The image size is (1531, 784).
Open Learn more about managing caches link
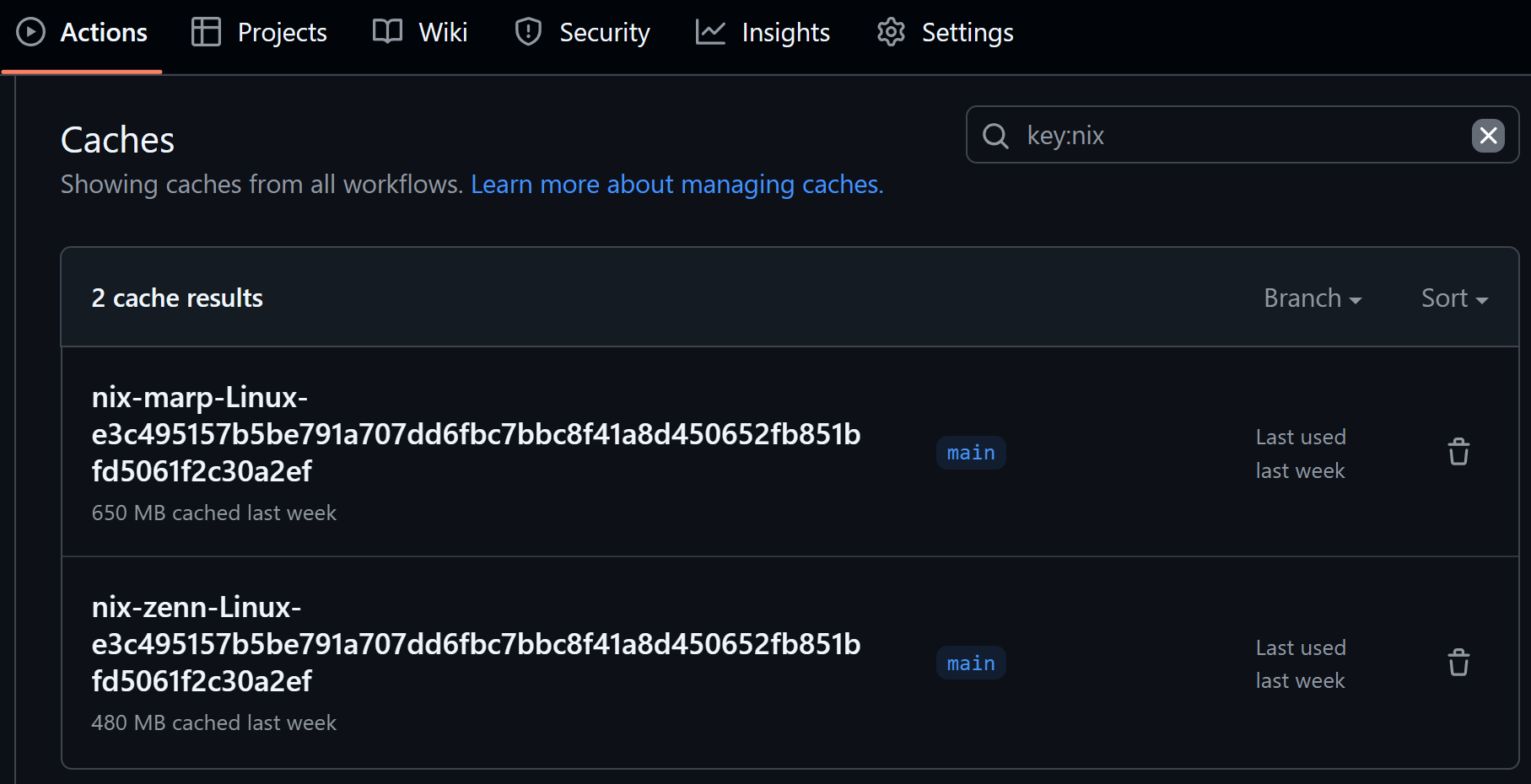point(676,184)
